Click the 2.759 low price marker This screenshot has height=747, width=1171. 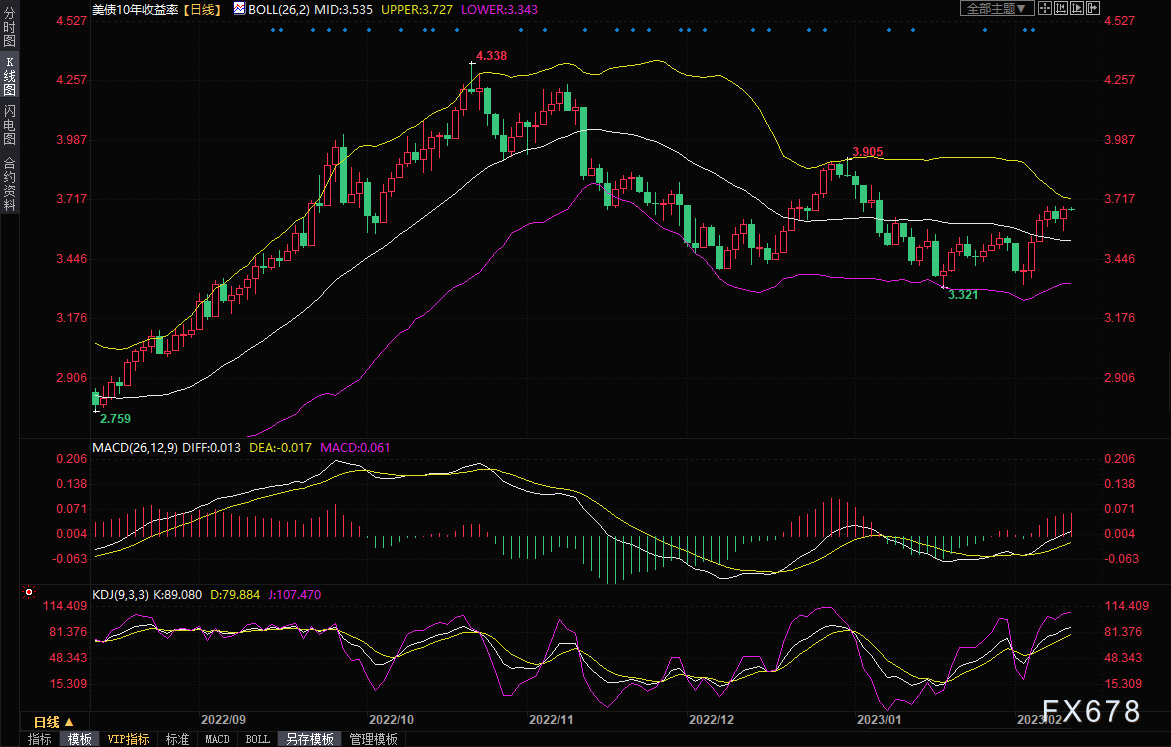click(x=115, y=418)
